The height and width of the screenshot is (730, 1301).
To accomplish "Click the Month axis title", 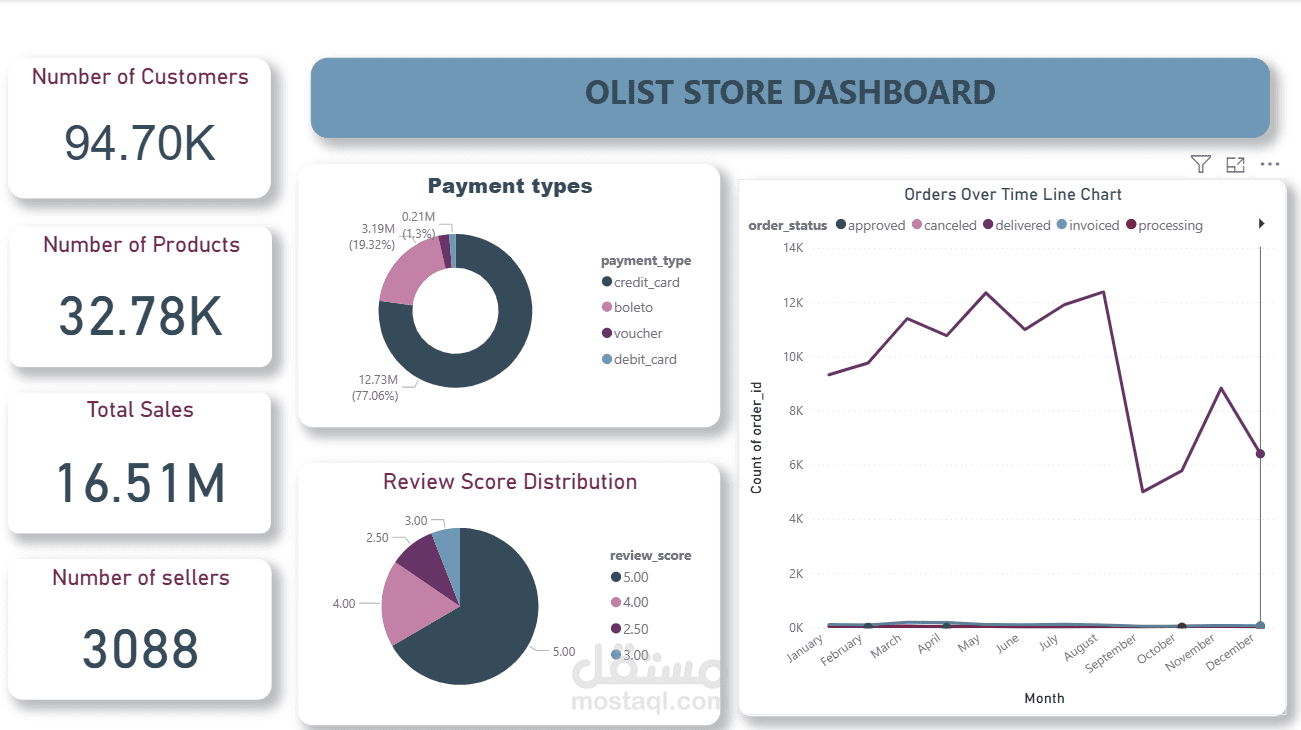I will tap(1044, 698).
